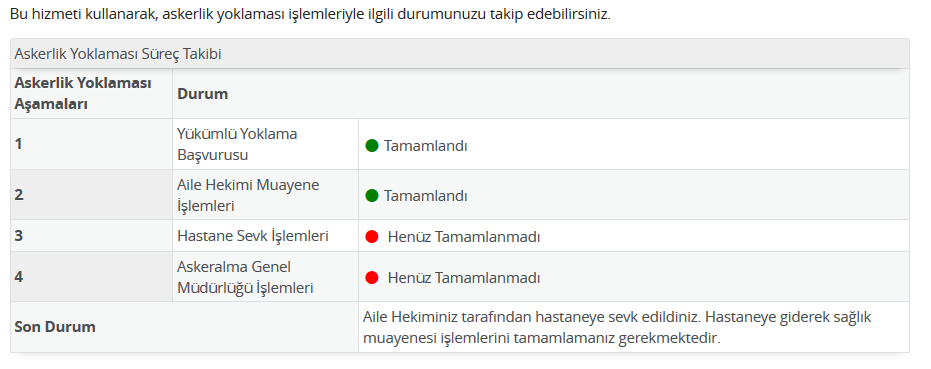Click the introductory service description sentence

coord(310,14)
